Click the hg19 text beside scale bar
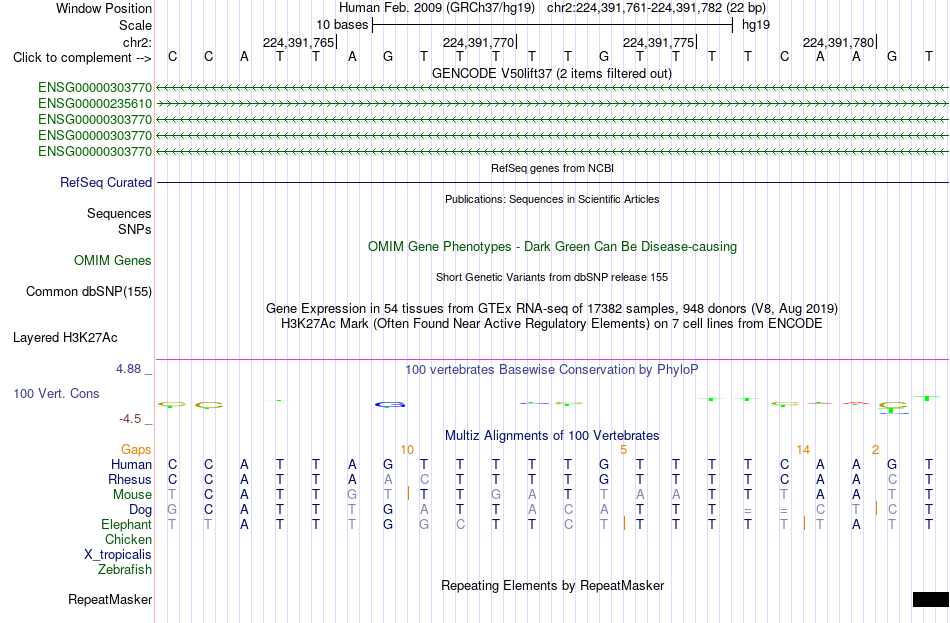Viewport: 950px width, 623px height. 756,25
